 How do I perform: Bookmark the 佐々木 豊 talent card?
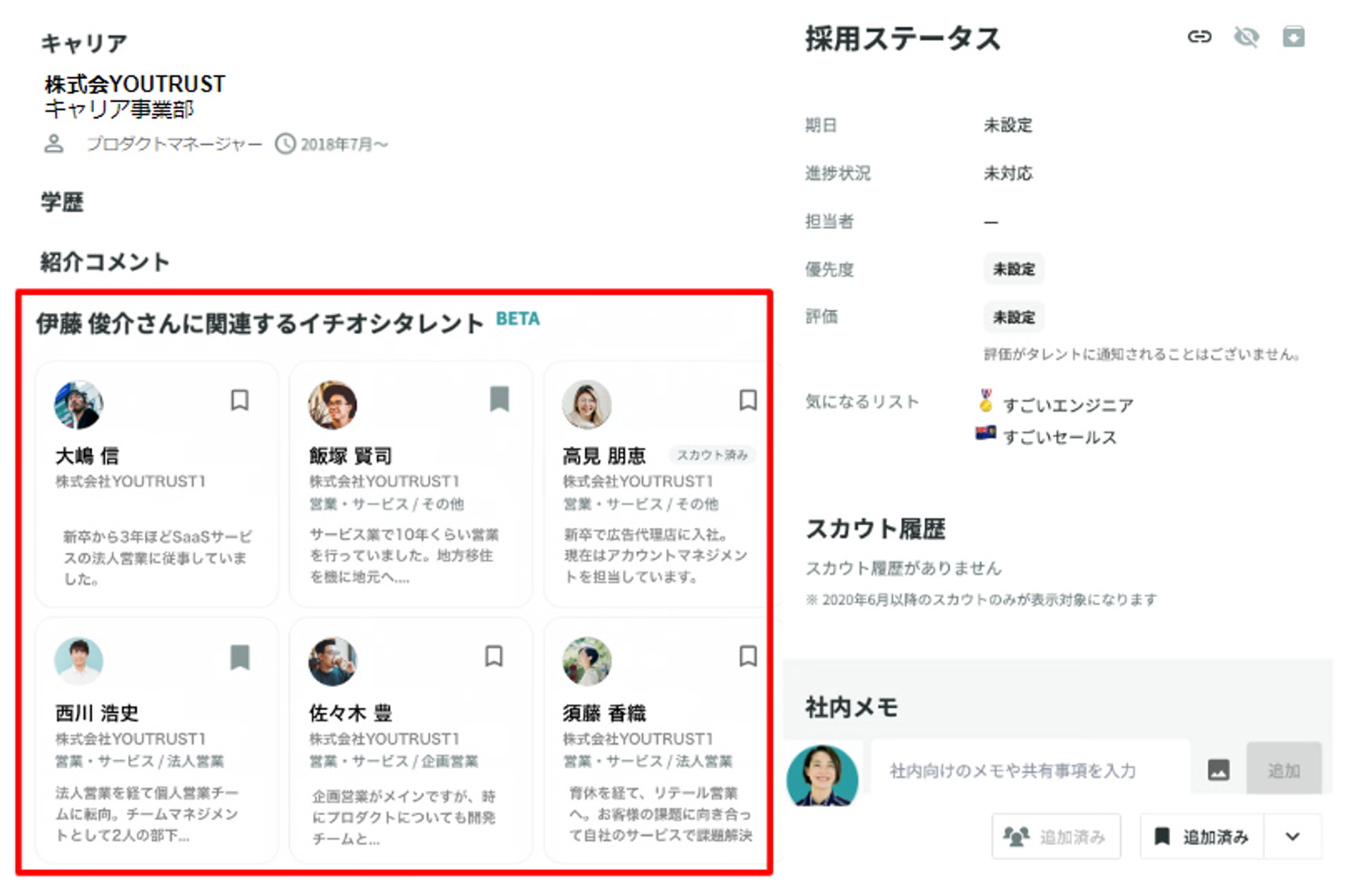click(x=494, y=657)
